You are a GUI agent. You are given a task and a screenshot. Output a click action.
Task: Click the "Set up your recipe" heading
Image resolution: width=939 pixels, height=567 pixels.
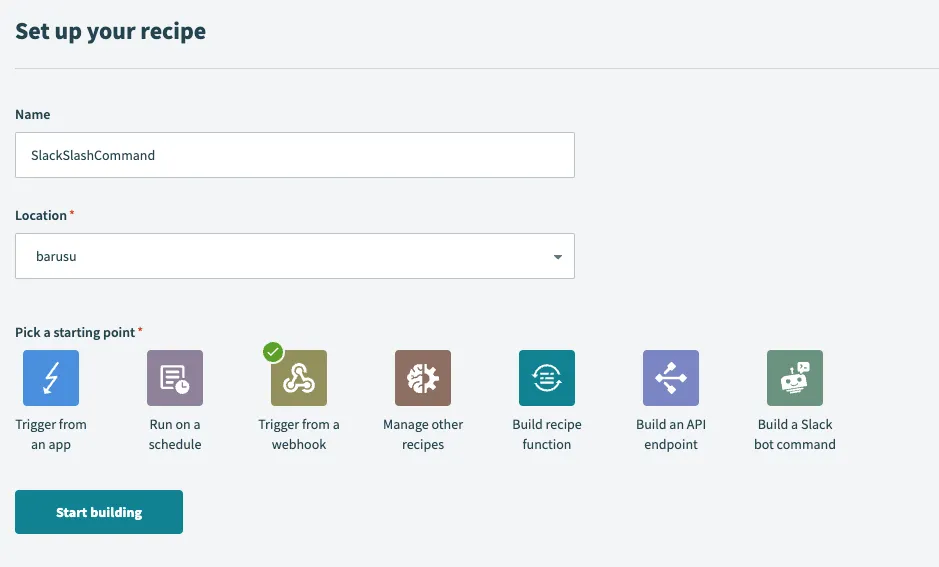[111, 31]
